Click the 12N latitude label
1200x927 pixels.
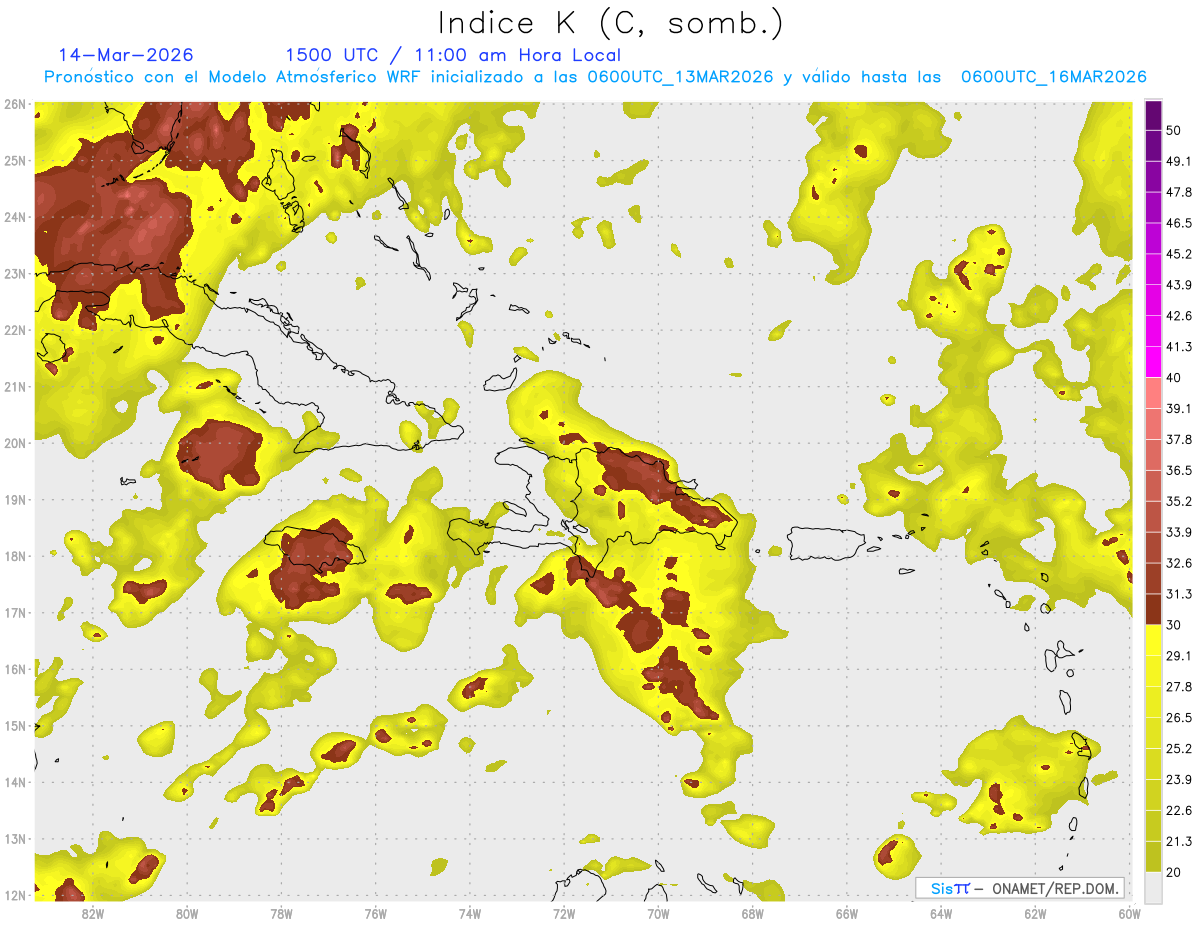point(15,895)
